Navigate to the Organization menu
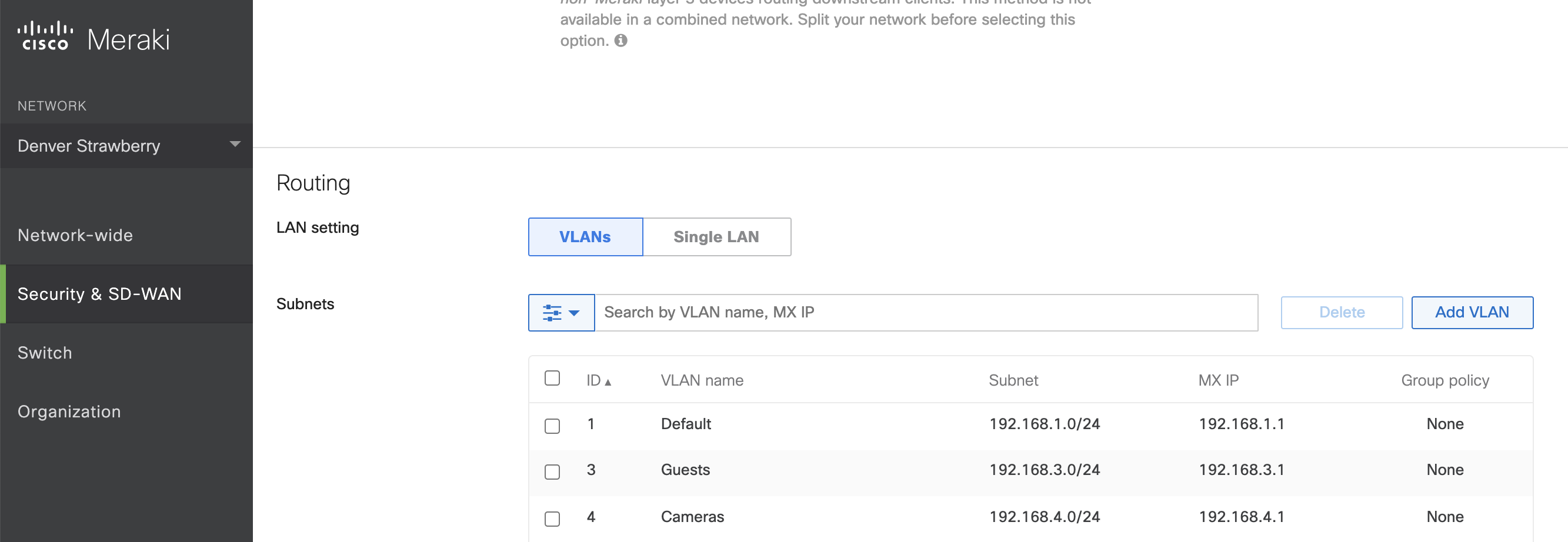 pos(69,411)
